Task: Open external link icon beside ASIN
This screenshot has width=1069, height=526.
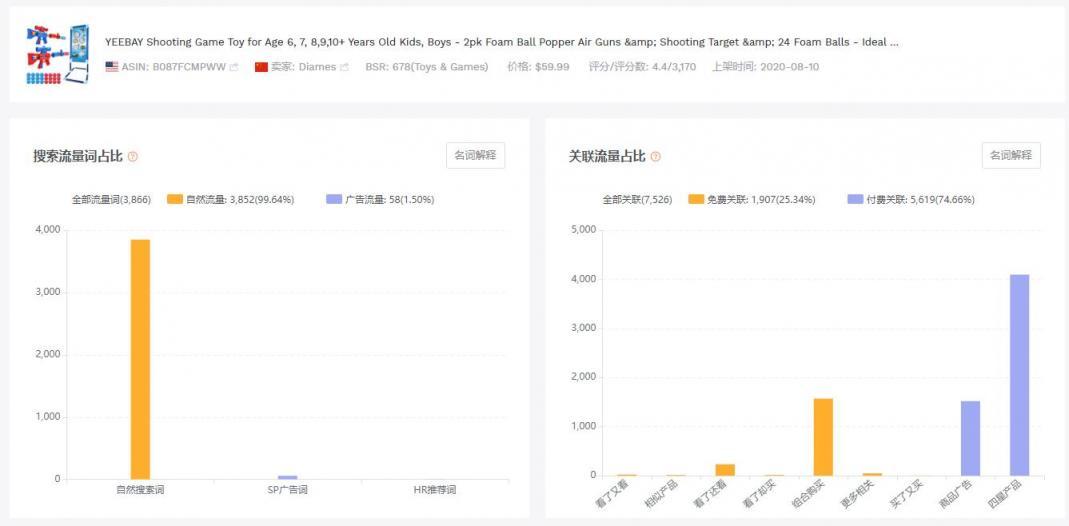Action: [x=234, y=67]
